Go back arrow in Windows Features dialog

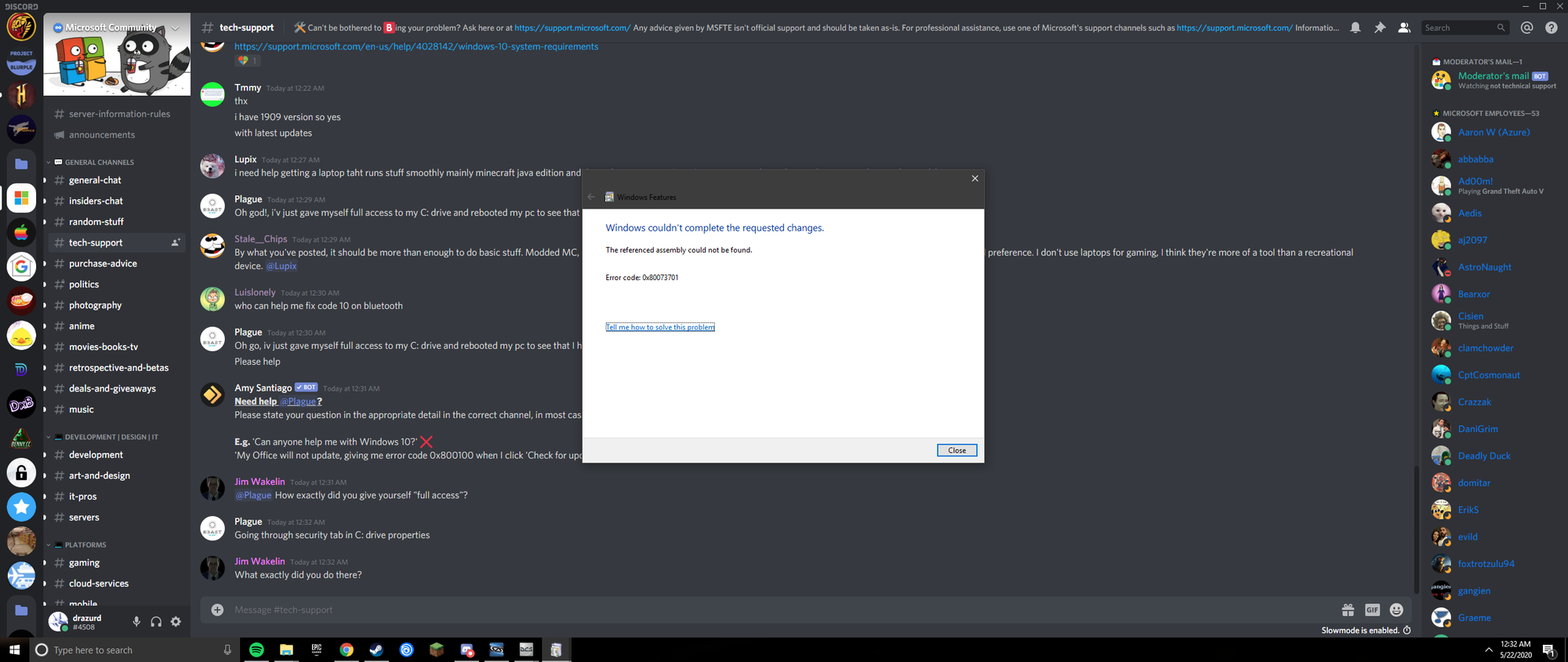(x=591, y=197)
